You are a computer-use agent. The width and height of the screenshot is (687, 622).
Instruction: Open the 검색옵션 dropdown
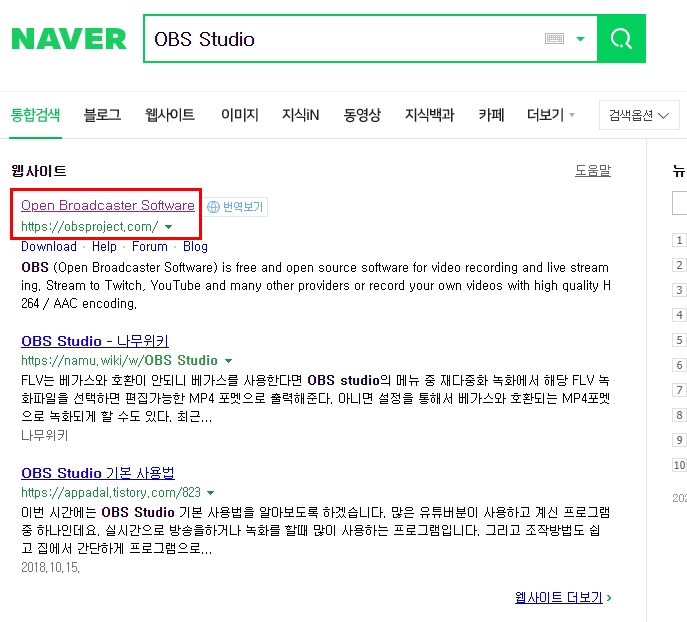click(x=639, y=115)
